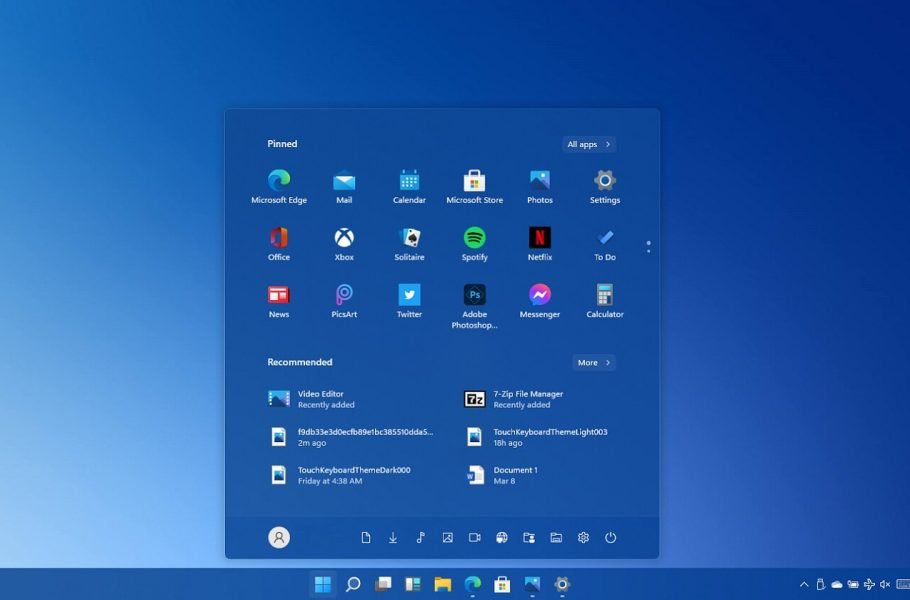The height and width of the screenshot is (600, 910).
Task: Open the user account profile button
Action: click(x=279, y=537)
